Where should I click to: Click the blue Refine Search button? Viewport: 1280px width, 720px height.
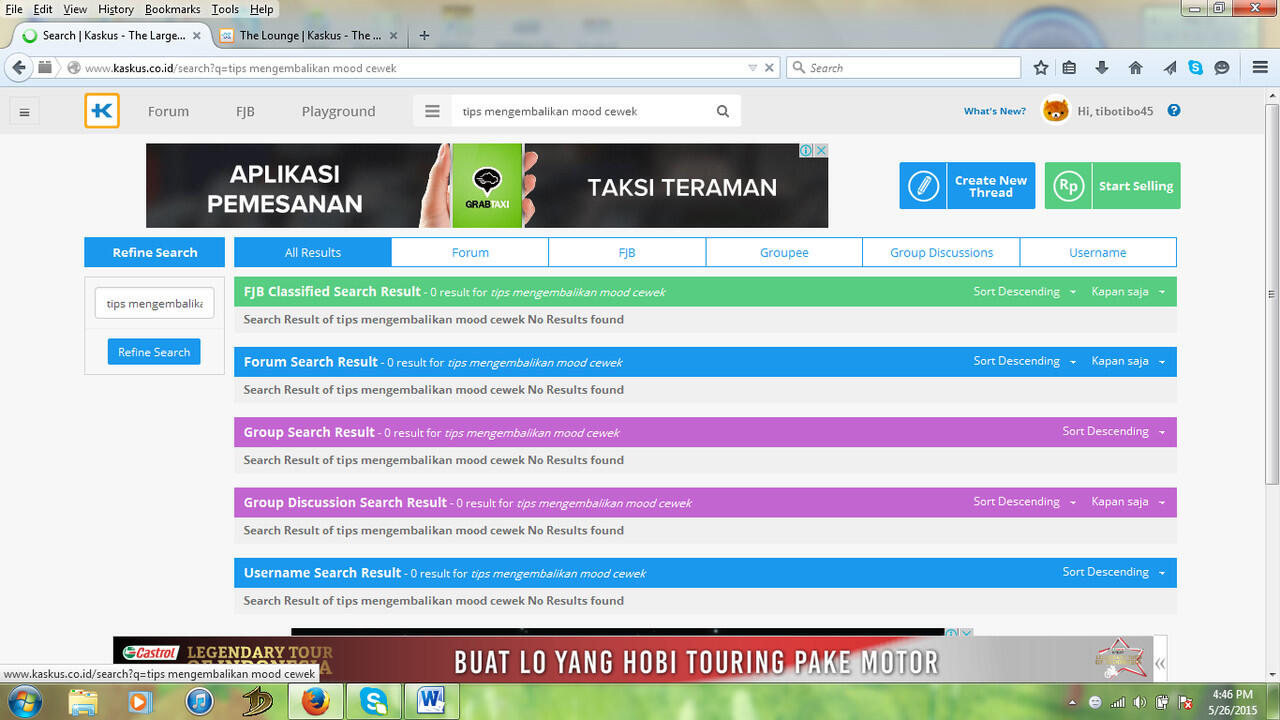[154, 352]
